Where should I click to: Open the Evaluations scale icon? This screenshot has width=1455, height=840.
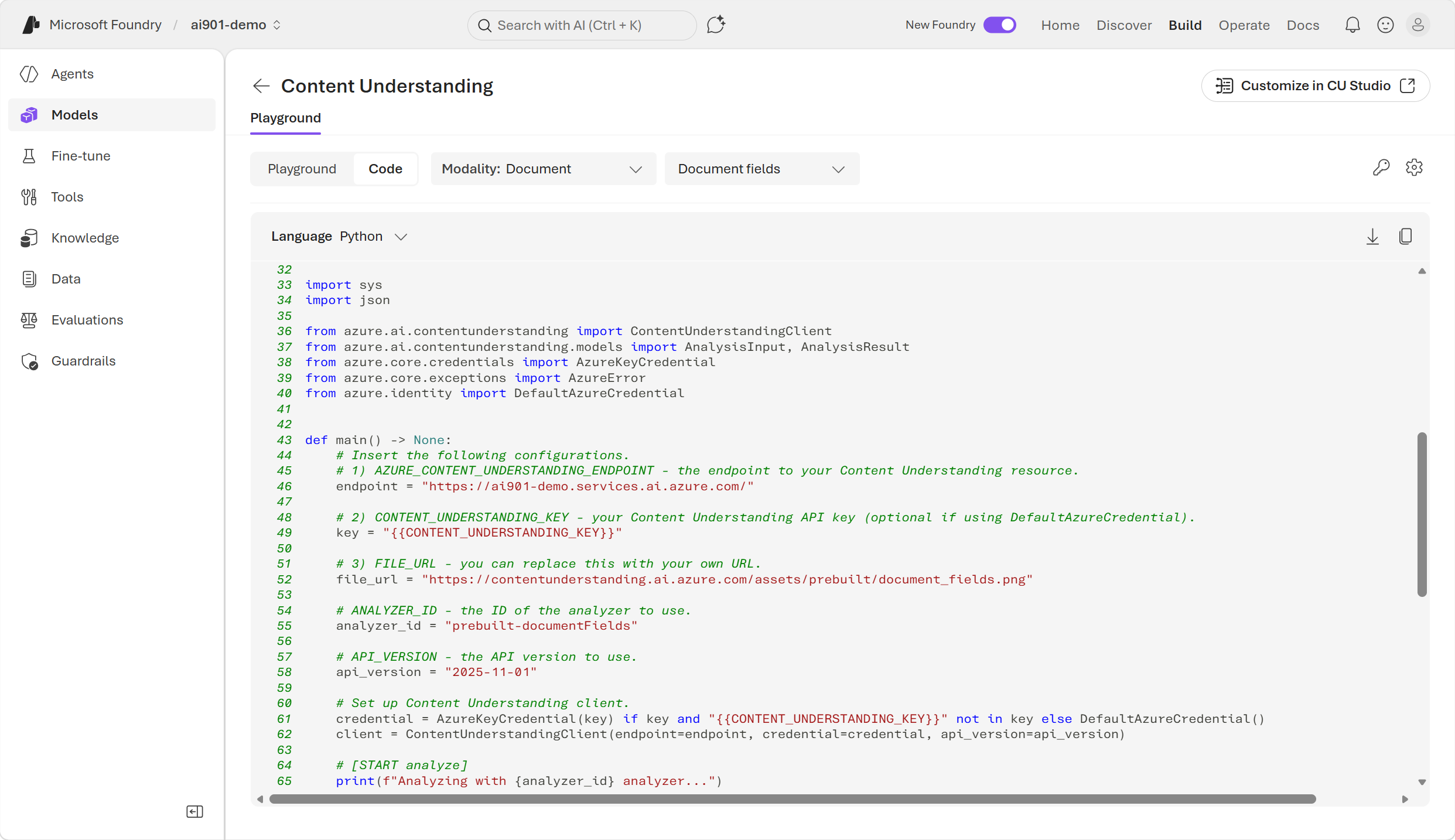[x=29, y=320]
